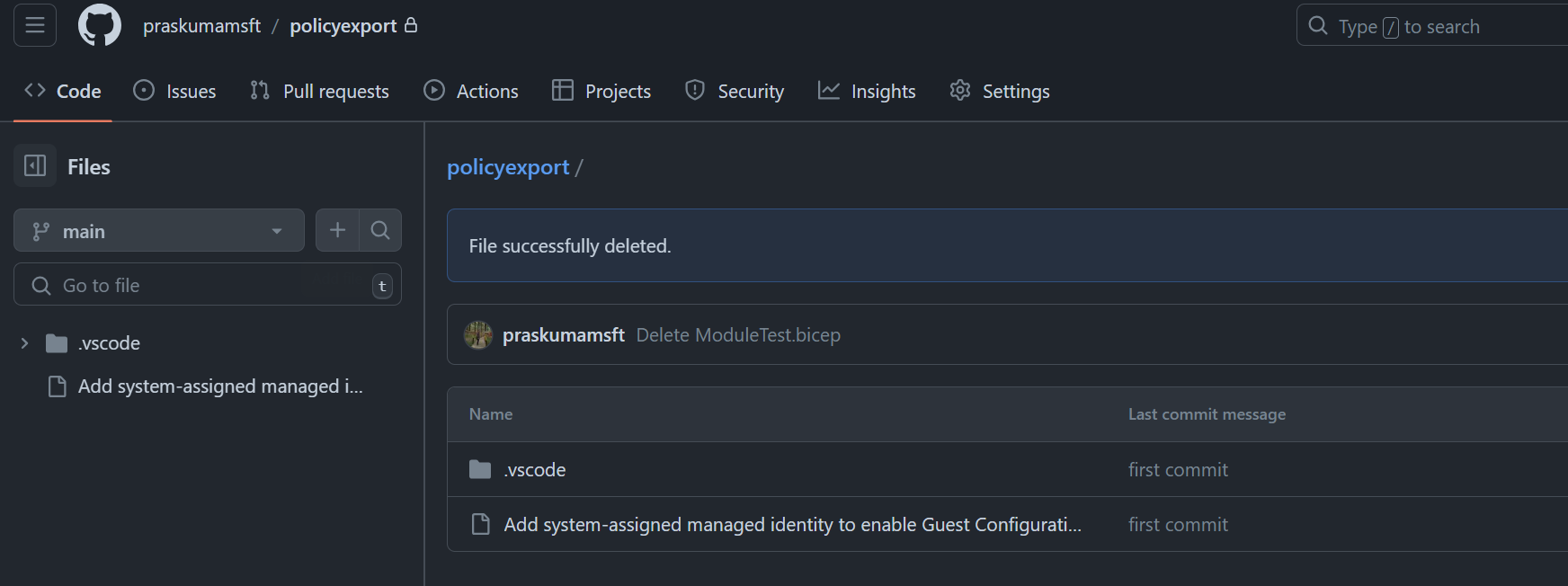This screenshot has height=586, width=1568.
Task: Click the "Name" column header
Action: point(491,414)
